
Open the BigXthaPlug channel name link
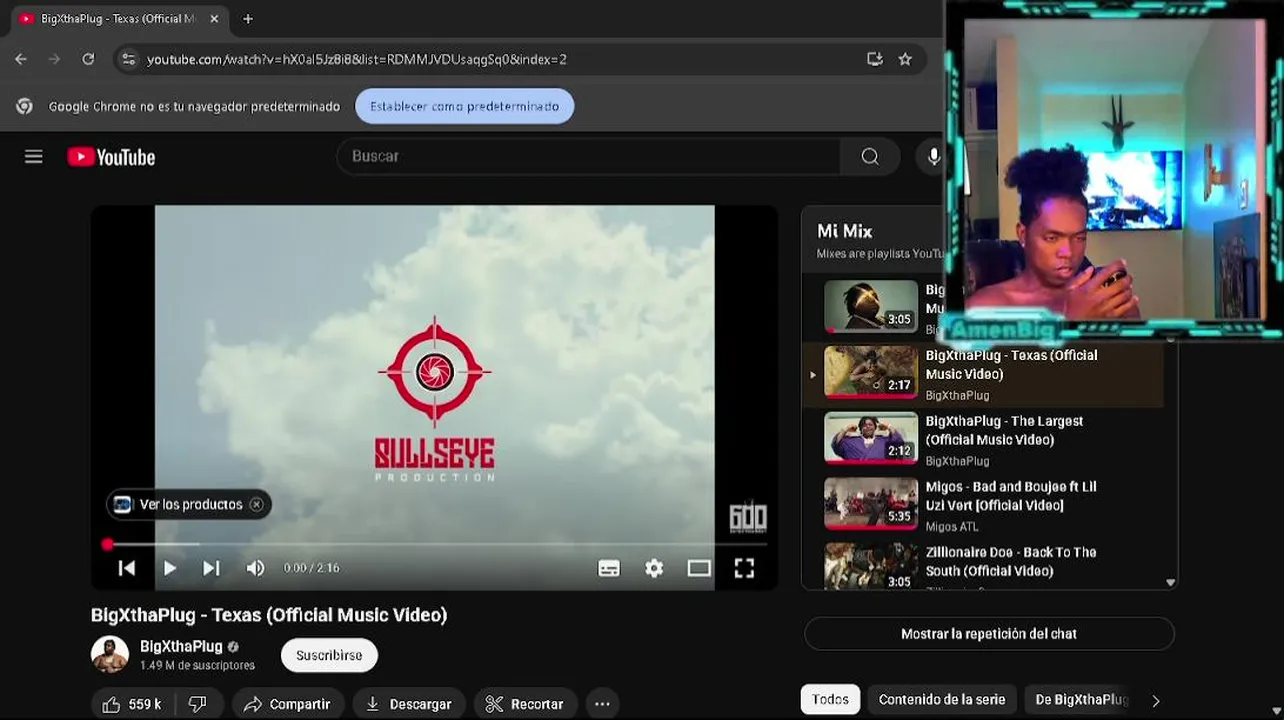(181, 647)
